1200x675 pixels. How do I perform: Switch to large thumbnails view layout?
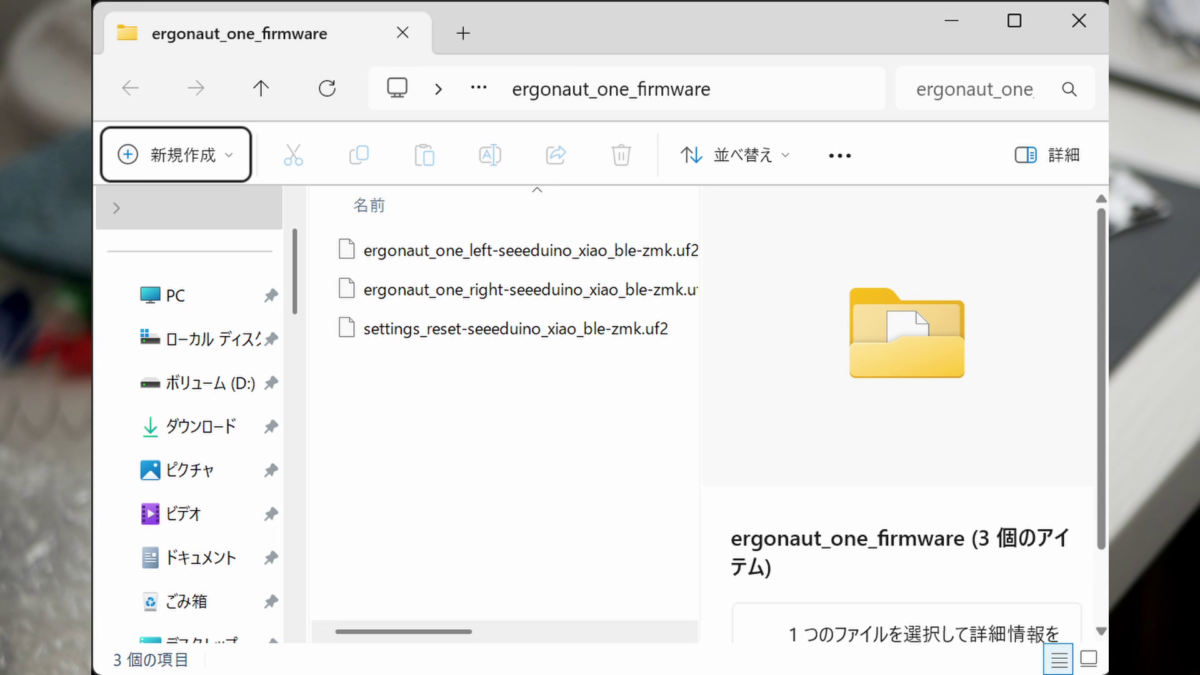(1089, 659)
